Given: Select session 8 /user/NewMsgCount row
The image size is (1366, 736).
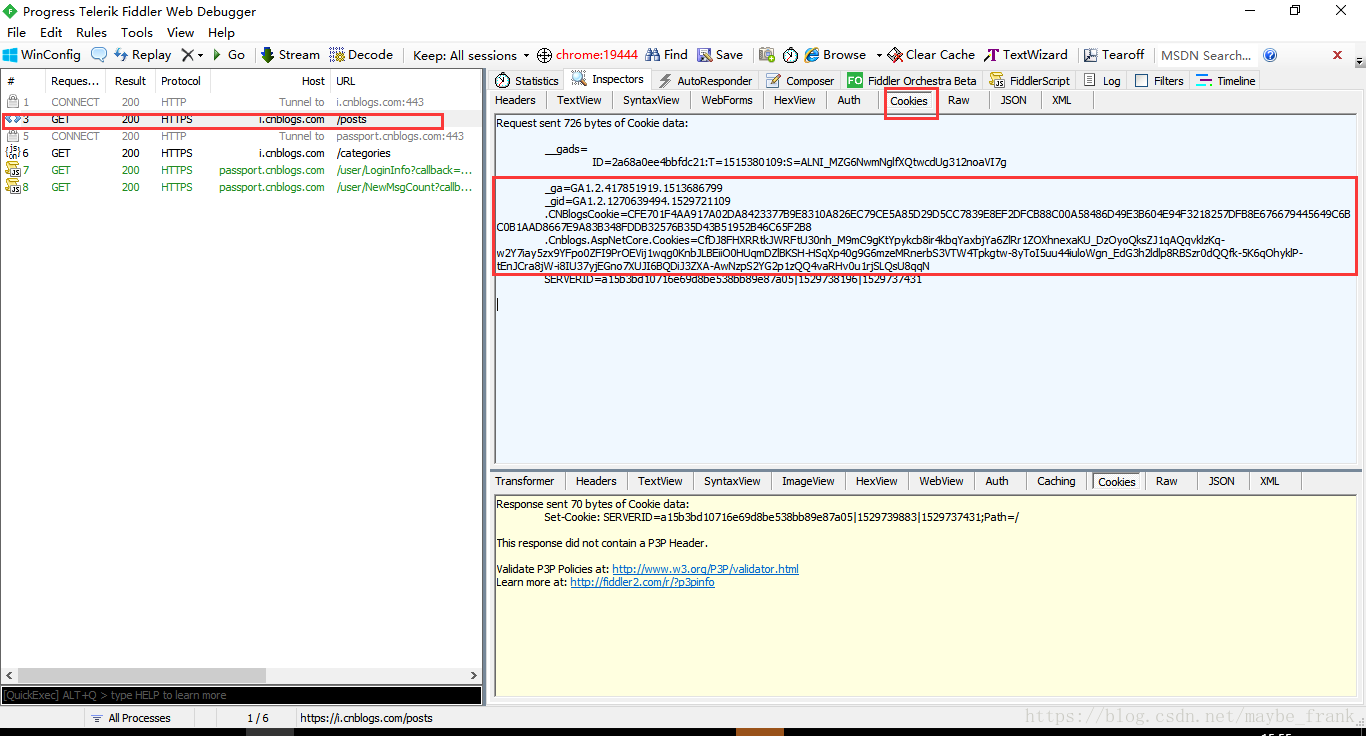Looking at the screenshot, I should click(x=240, y=187).
